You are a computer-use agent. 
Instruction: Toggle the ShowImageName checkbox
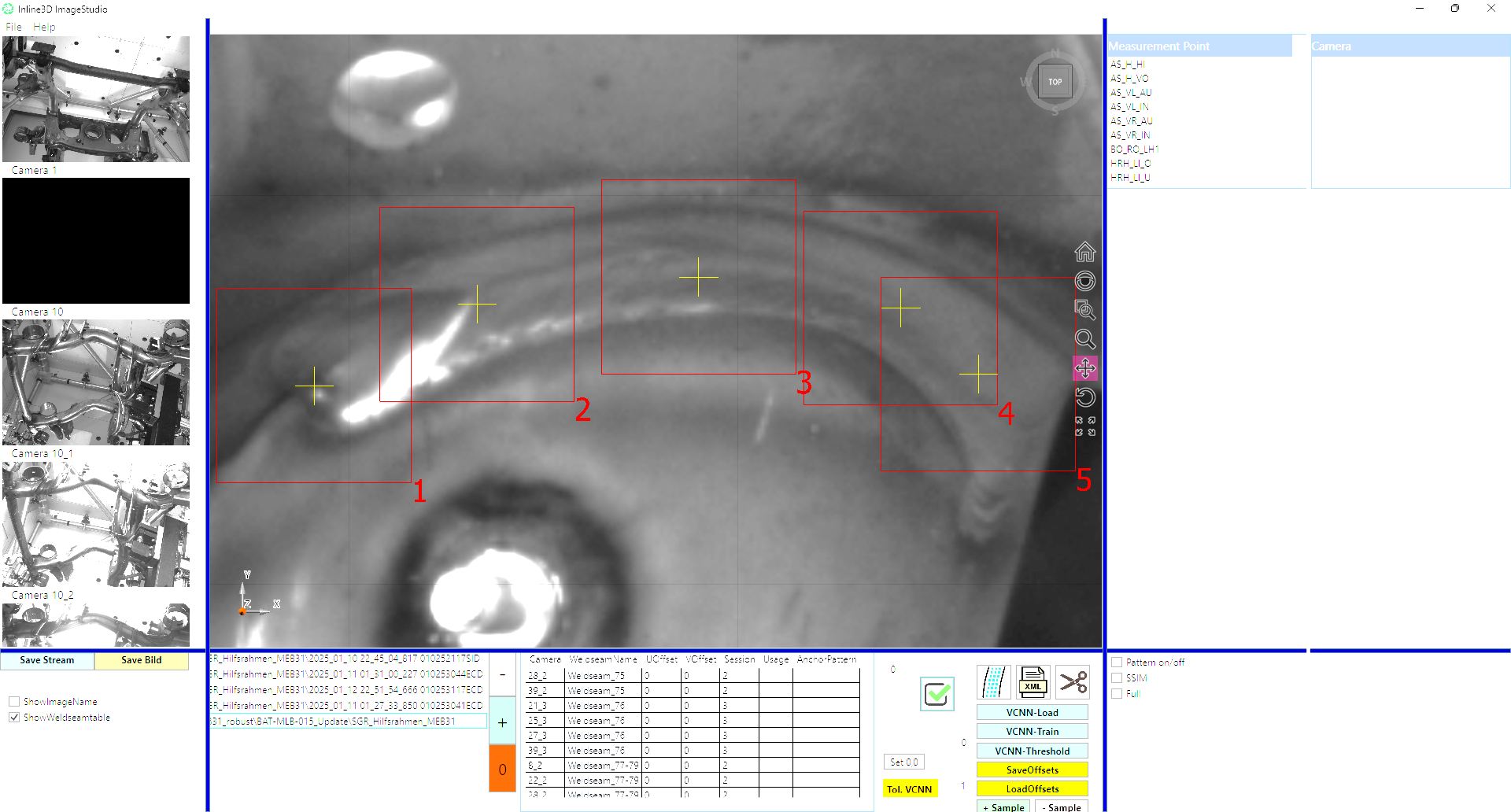click(14, 702)
